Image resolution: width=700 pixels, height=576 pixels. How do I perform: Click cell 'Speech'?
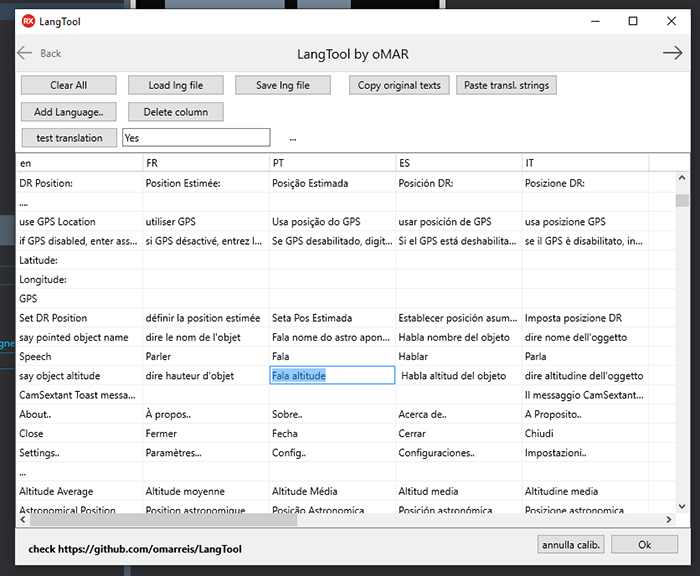coord(79,356)
